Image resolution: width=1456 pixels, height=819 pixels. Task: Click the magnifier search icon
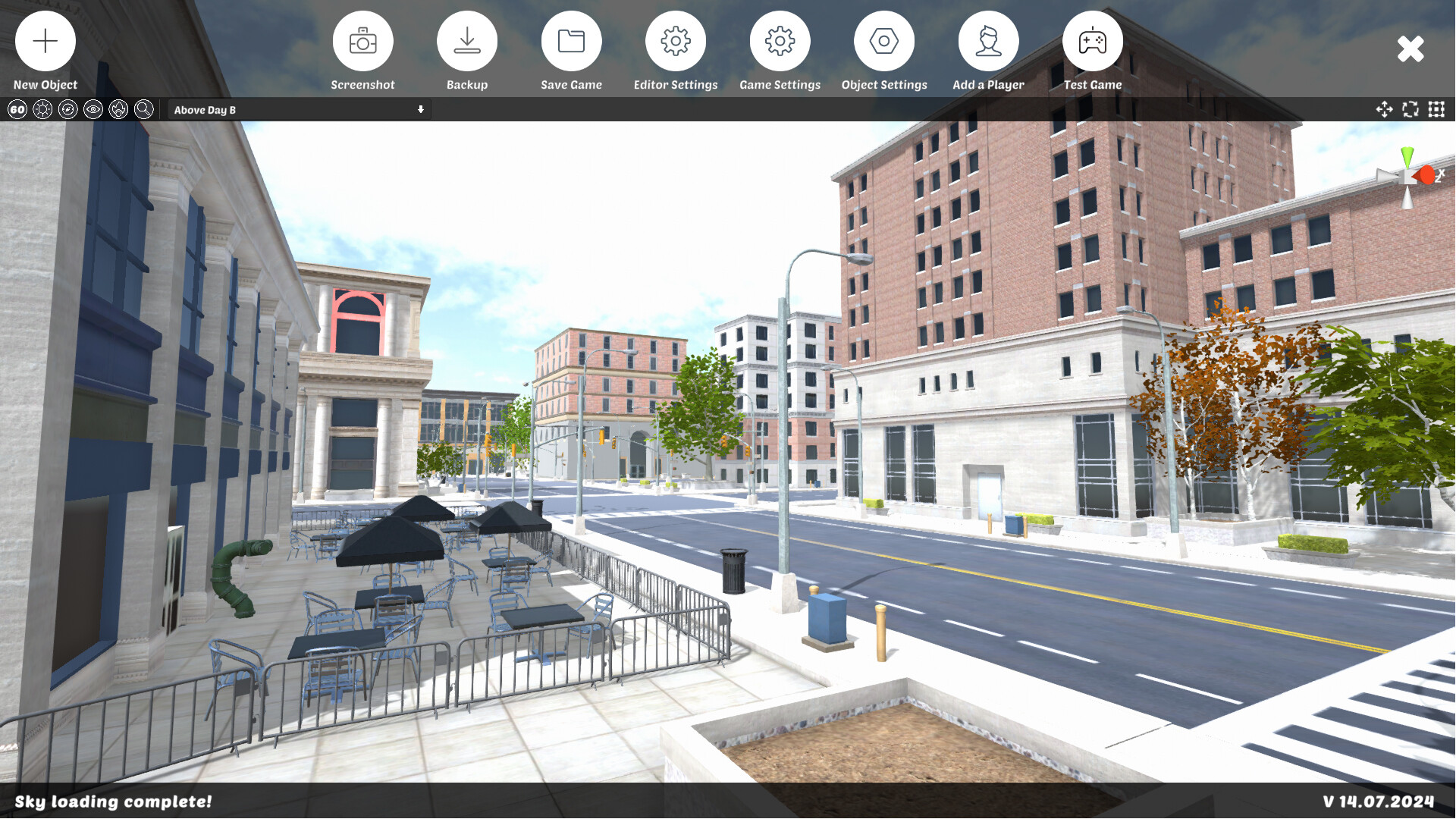click(143, 110)
